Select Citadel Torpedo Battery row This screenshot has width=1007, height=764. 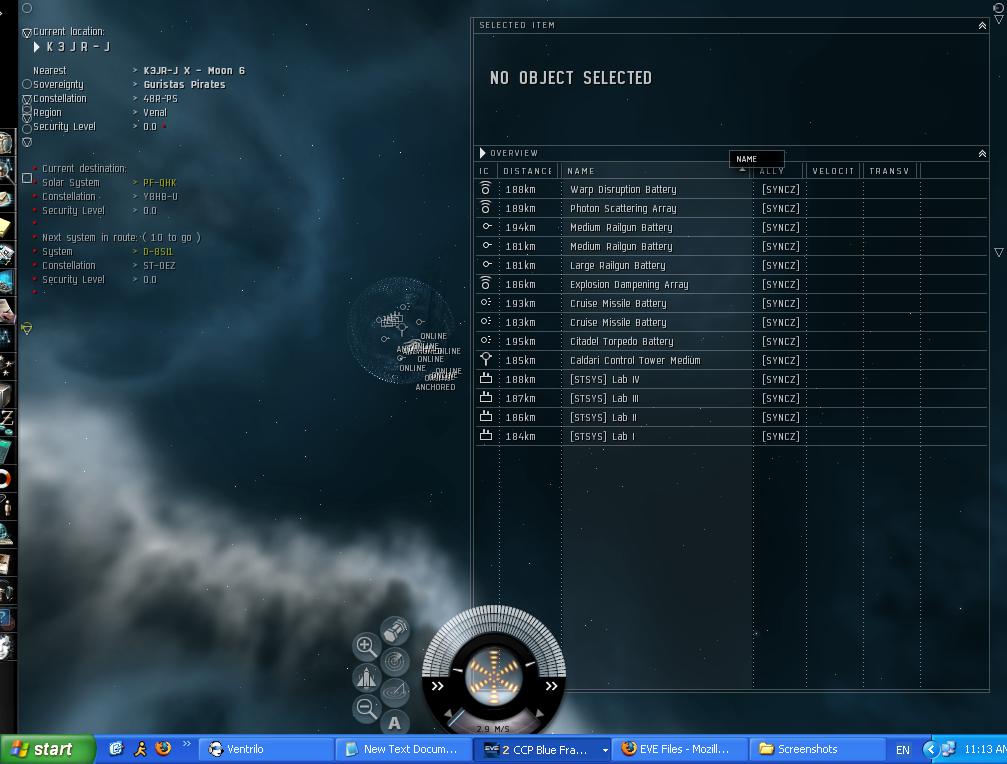(x=731, y=341)
